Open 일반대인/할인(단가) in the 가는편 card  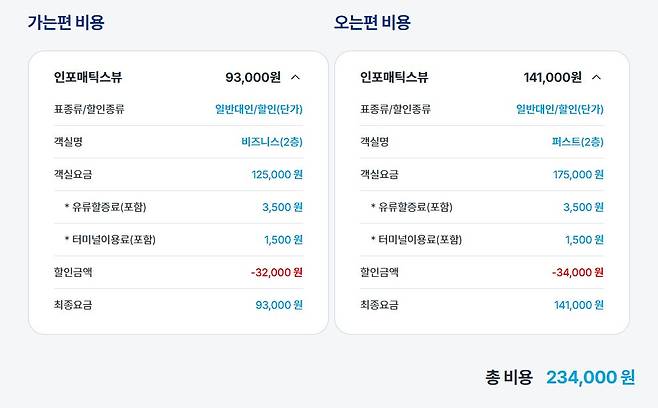pyautogui.click(x=259, y=110)
